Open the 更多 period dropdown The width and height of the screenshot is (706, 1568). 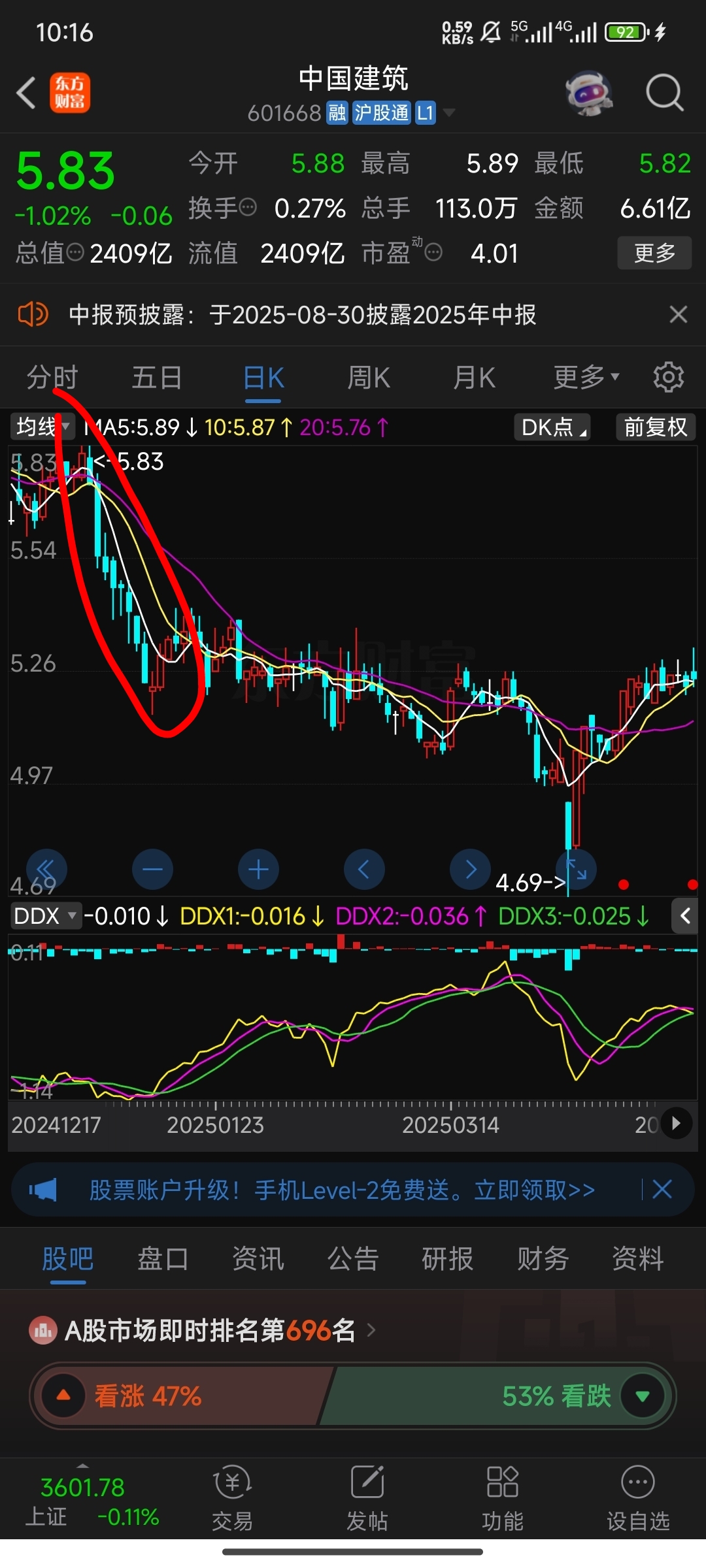coord(586,377)
